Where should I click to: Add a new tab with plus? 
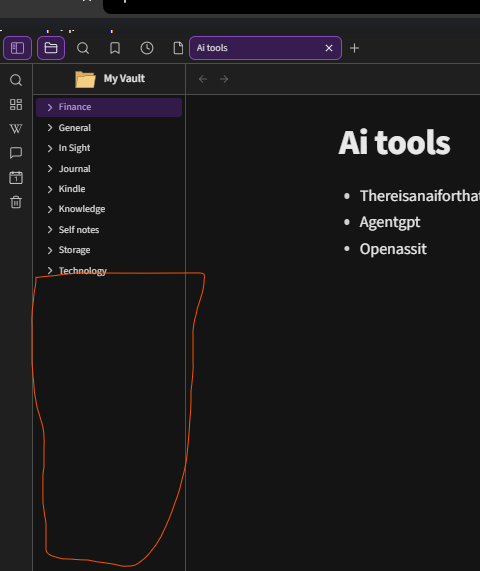(354, 48)
